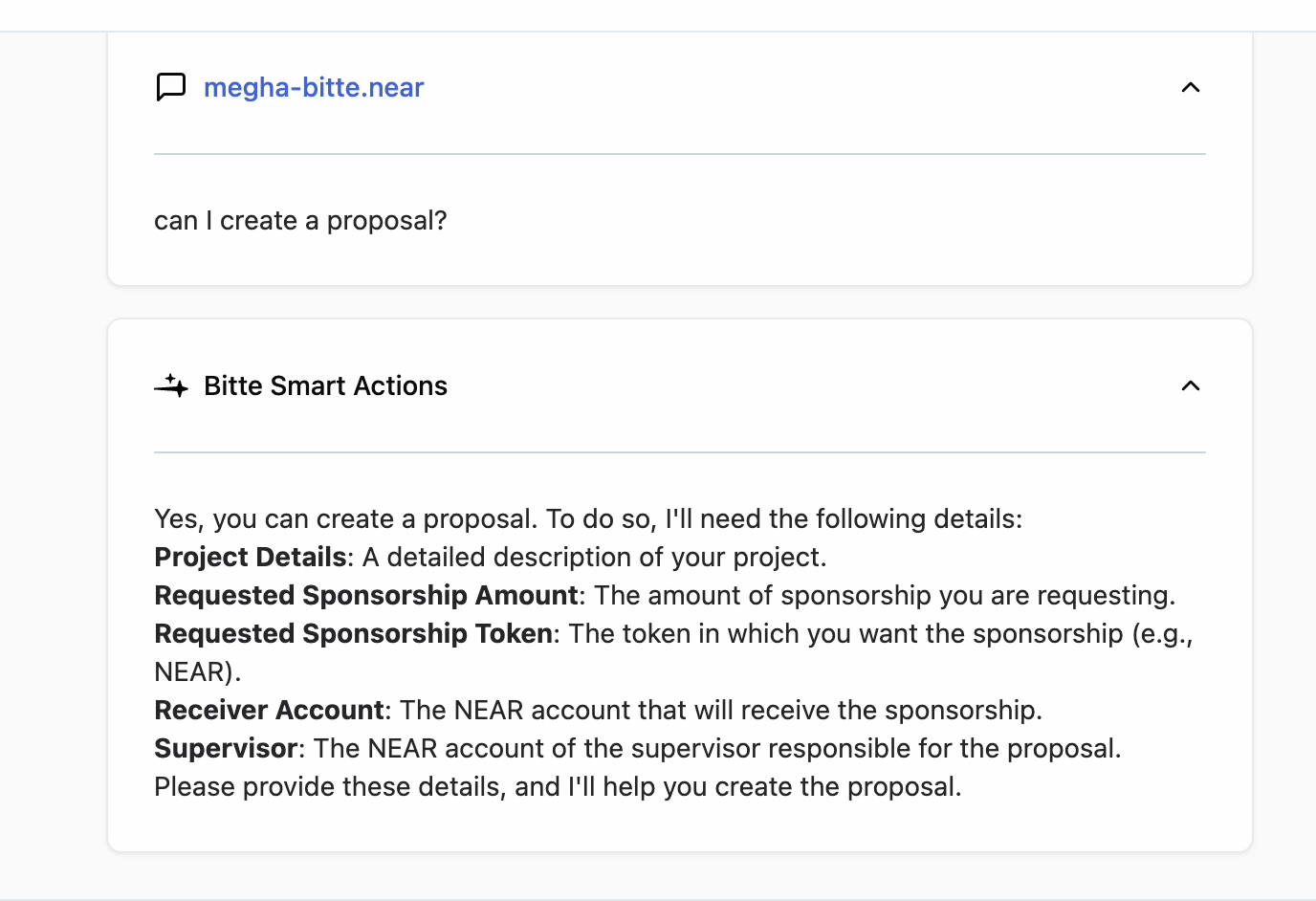
Task: Click the bold "Requested Sponsorship Amount" label
Action: [x=366, y=595]
